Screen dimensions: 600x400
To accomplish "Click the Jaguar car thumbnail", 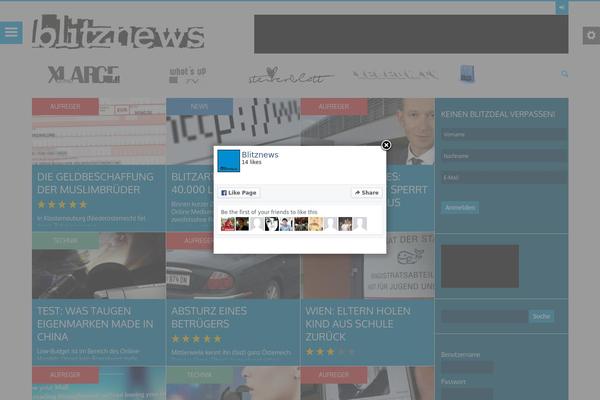I will pyautogui.click(x=233, y=266).
